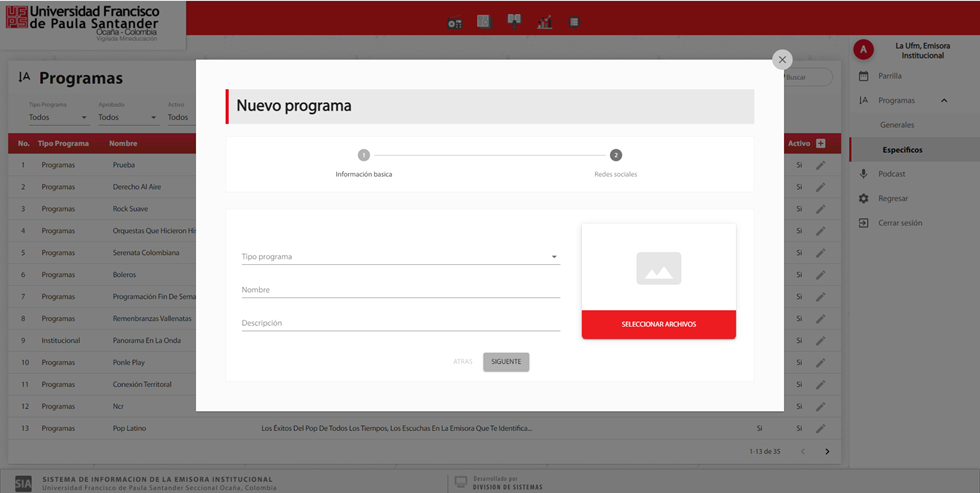
Task: Open Podcast in the sidebar
Action: (x=891, y=174)
